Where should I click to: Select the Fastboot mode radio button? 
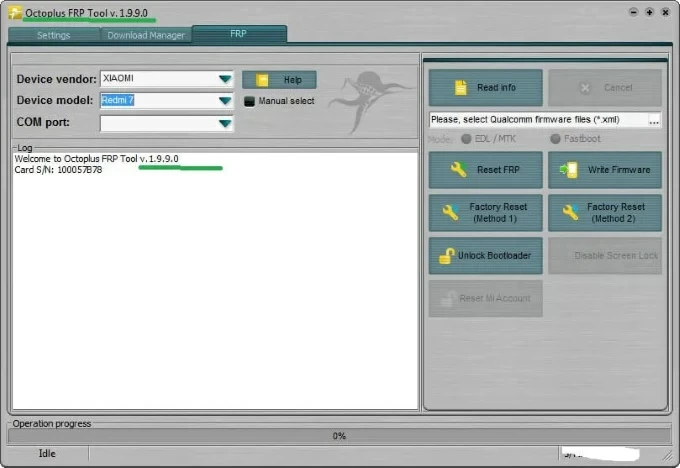pos(555,139)
